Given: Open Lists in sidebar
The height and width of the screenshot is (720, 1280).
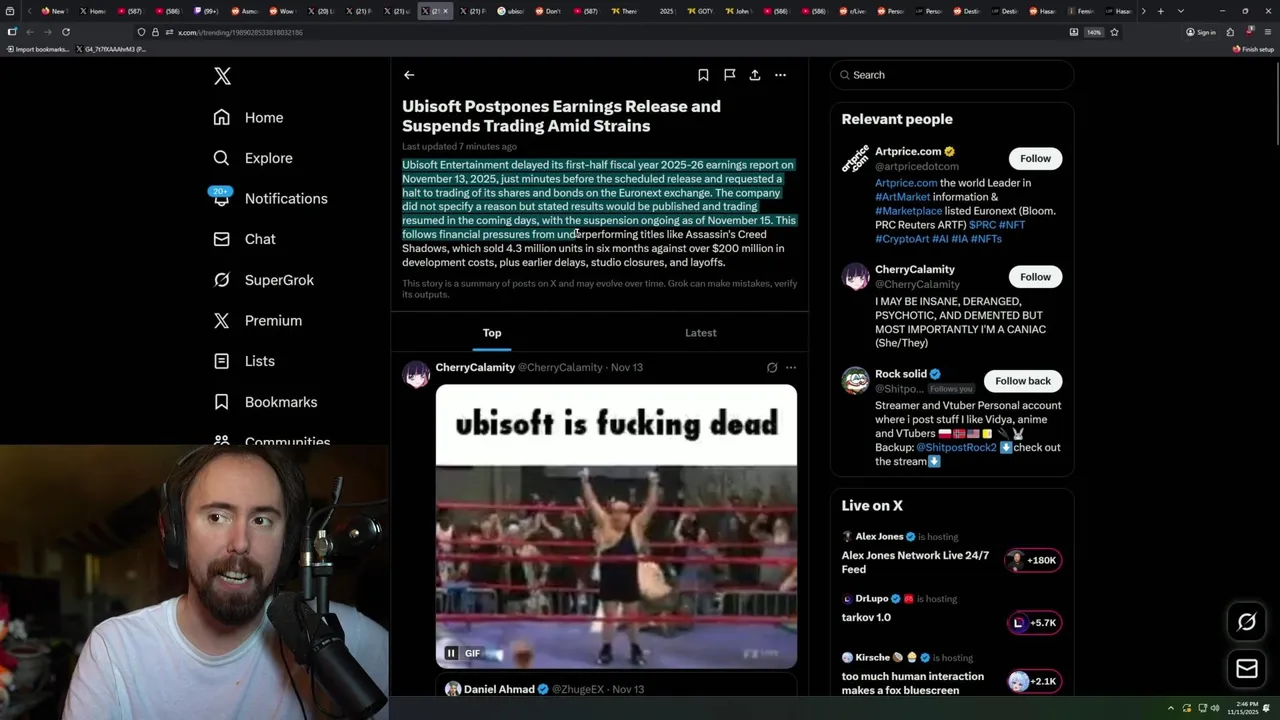Looking at the screenshot, I should (244, 361).
